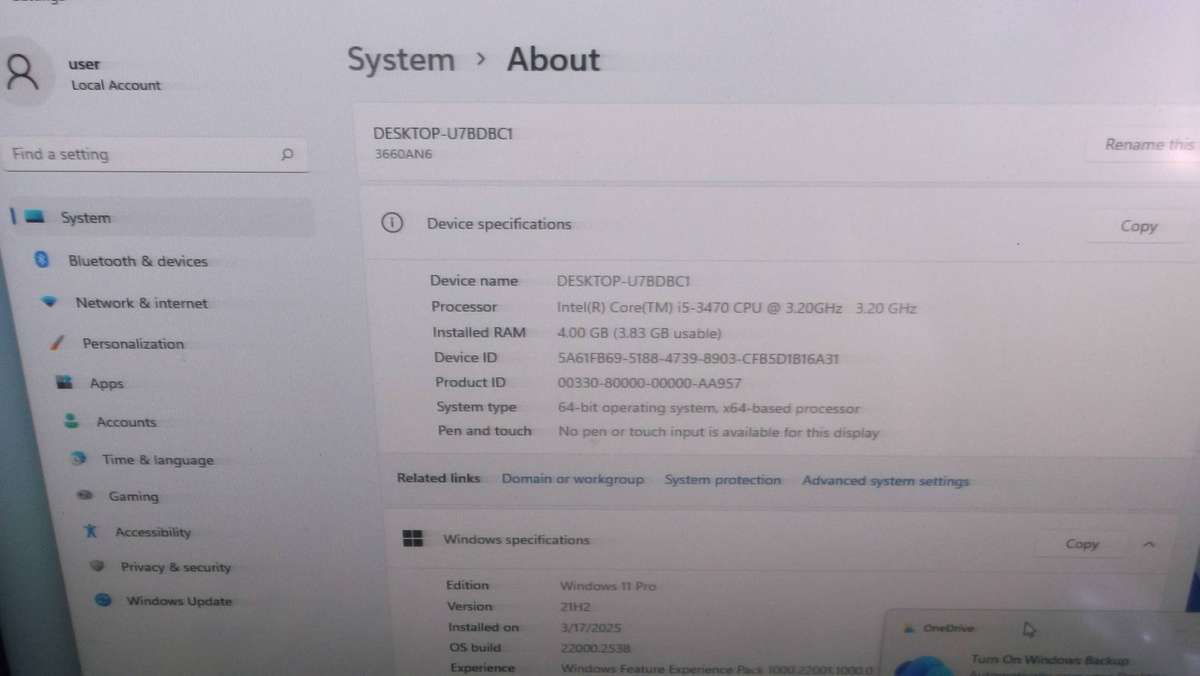Click the Privacy & security shield icon
This screenshot has height=676, width=1200.
coord(97,566)
